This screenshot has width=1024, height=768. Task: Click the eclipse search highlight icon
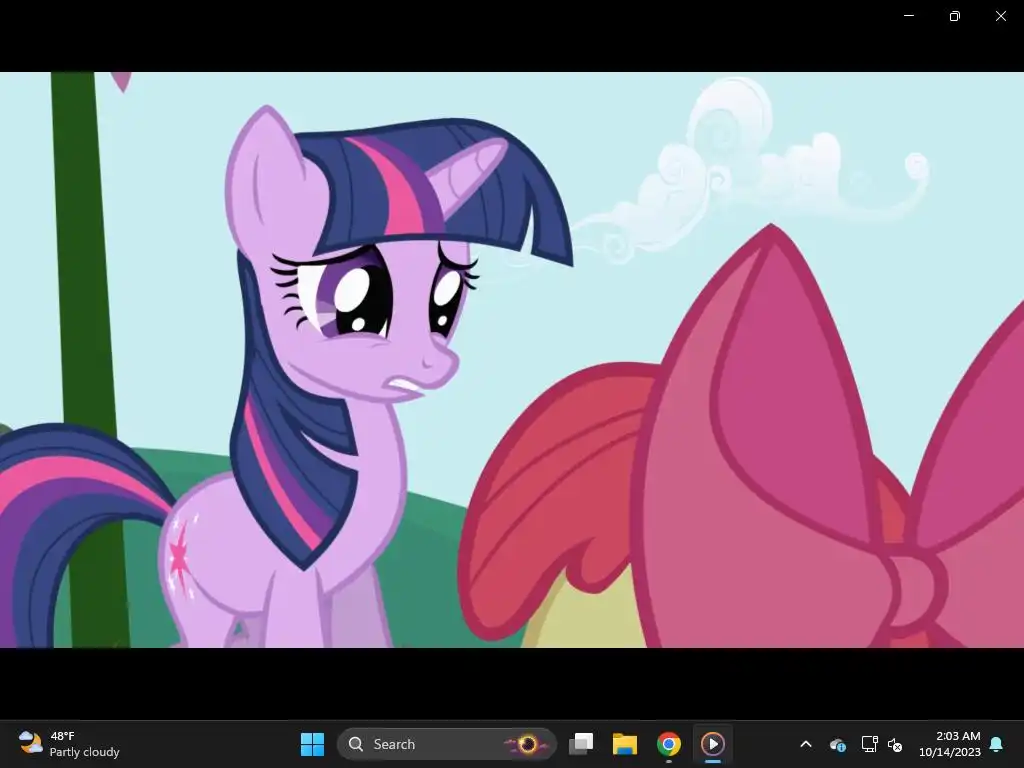pos(527,744)
